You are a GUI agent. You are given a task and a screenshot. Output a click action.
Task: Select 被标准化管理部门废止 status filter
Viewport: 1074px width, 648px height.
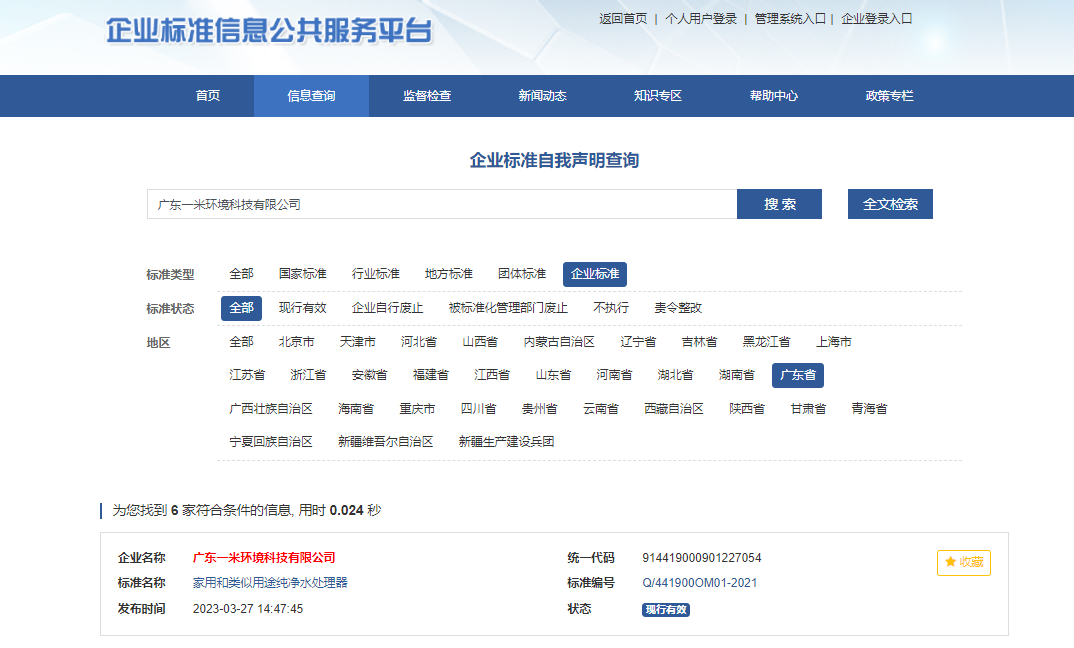click(508, 308)
